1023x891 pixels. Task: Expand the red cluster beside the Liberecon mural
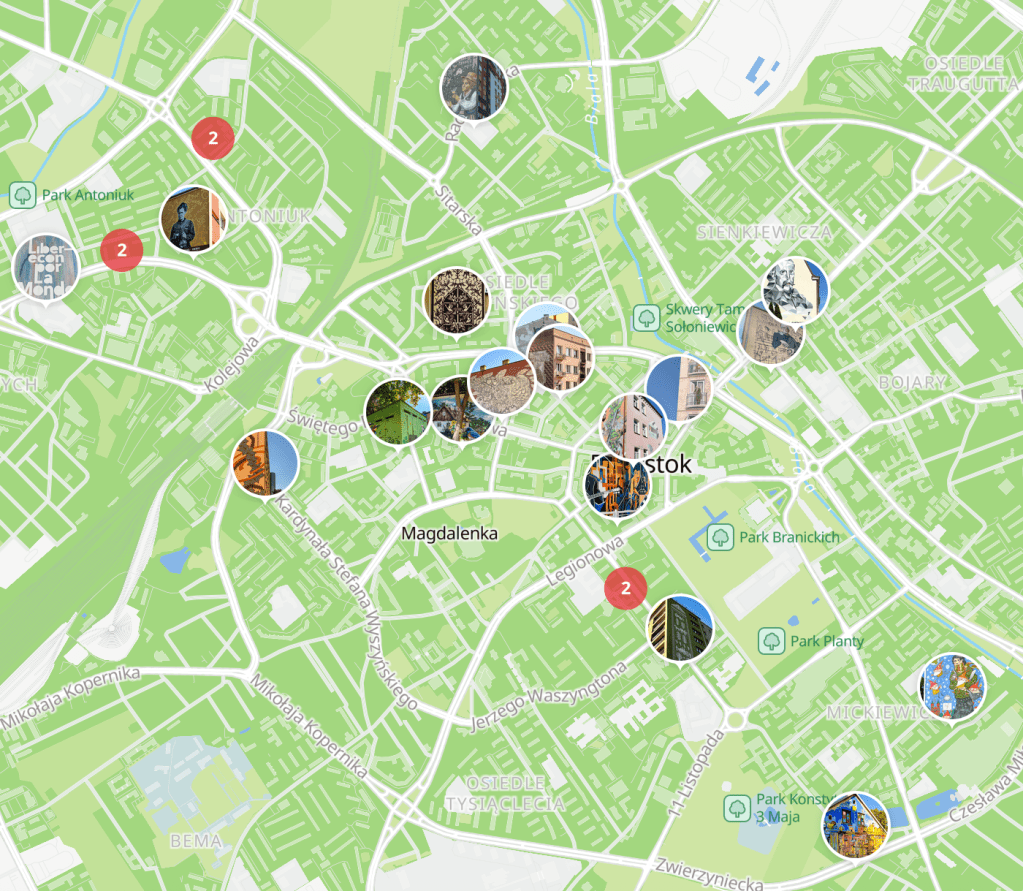click(122, 250)
